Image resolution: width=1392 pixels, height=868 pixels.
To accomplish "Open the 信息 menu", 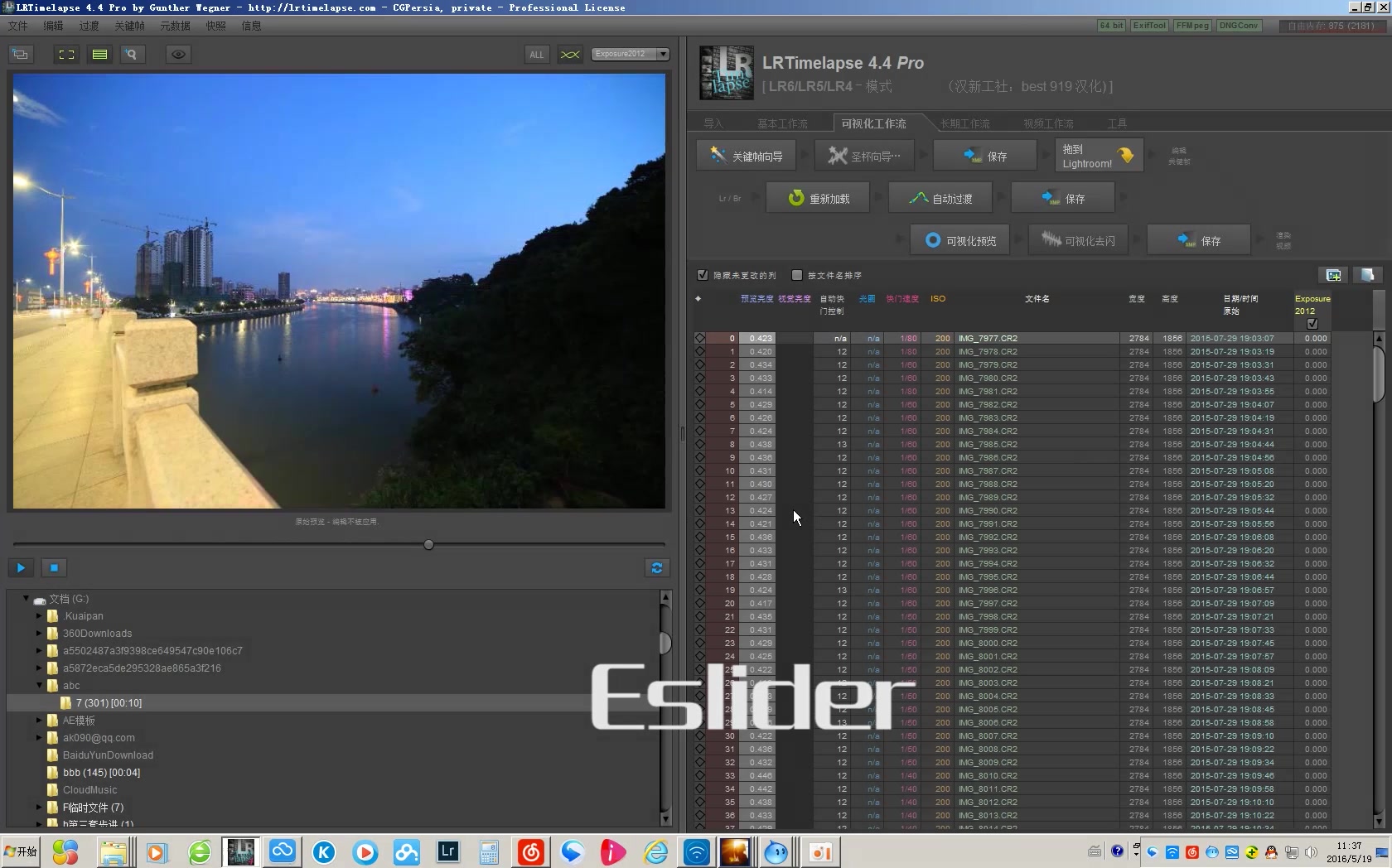I will click(251, 26).
